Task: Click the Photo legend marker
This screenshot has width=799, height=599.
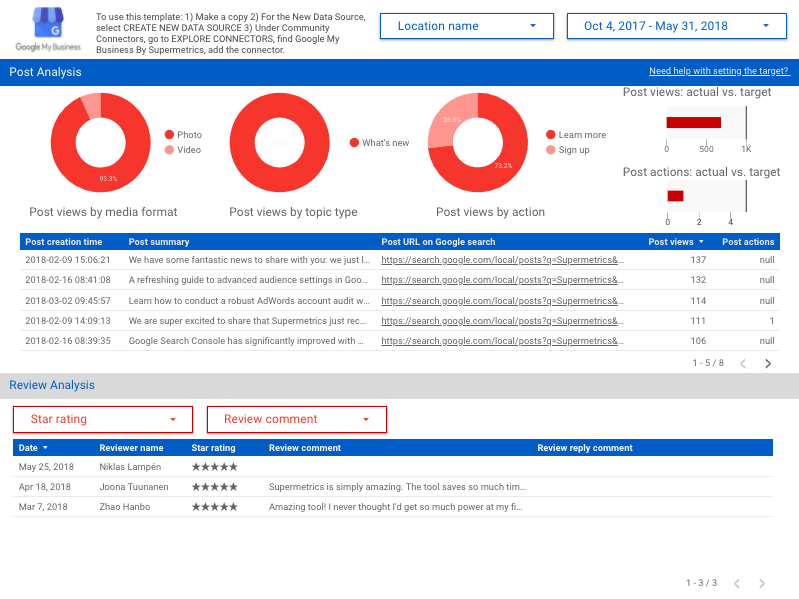Action: pyautogui.click(x=169, y=135)
